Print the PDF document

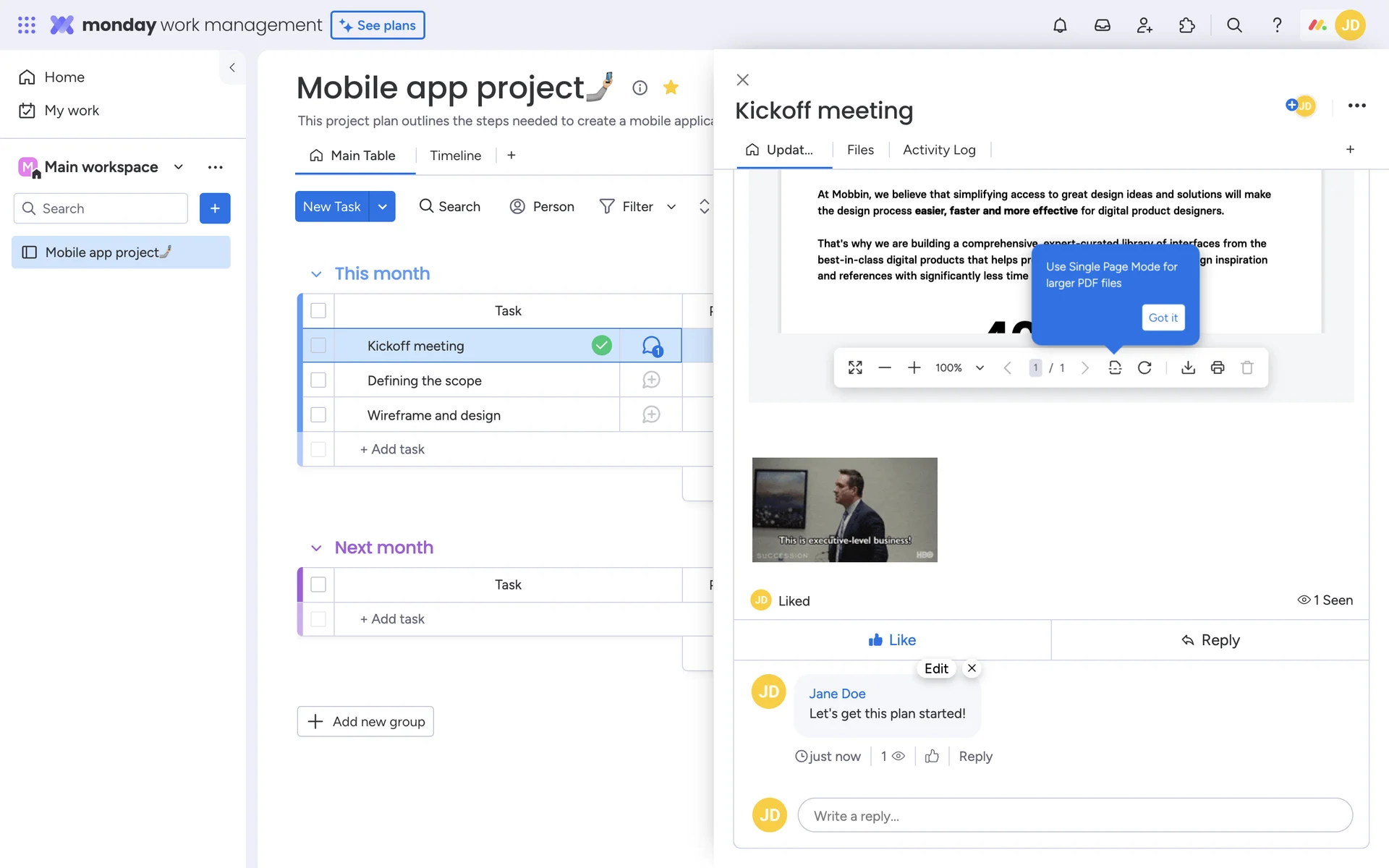(1218, 367)
